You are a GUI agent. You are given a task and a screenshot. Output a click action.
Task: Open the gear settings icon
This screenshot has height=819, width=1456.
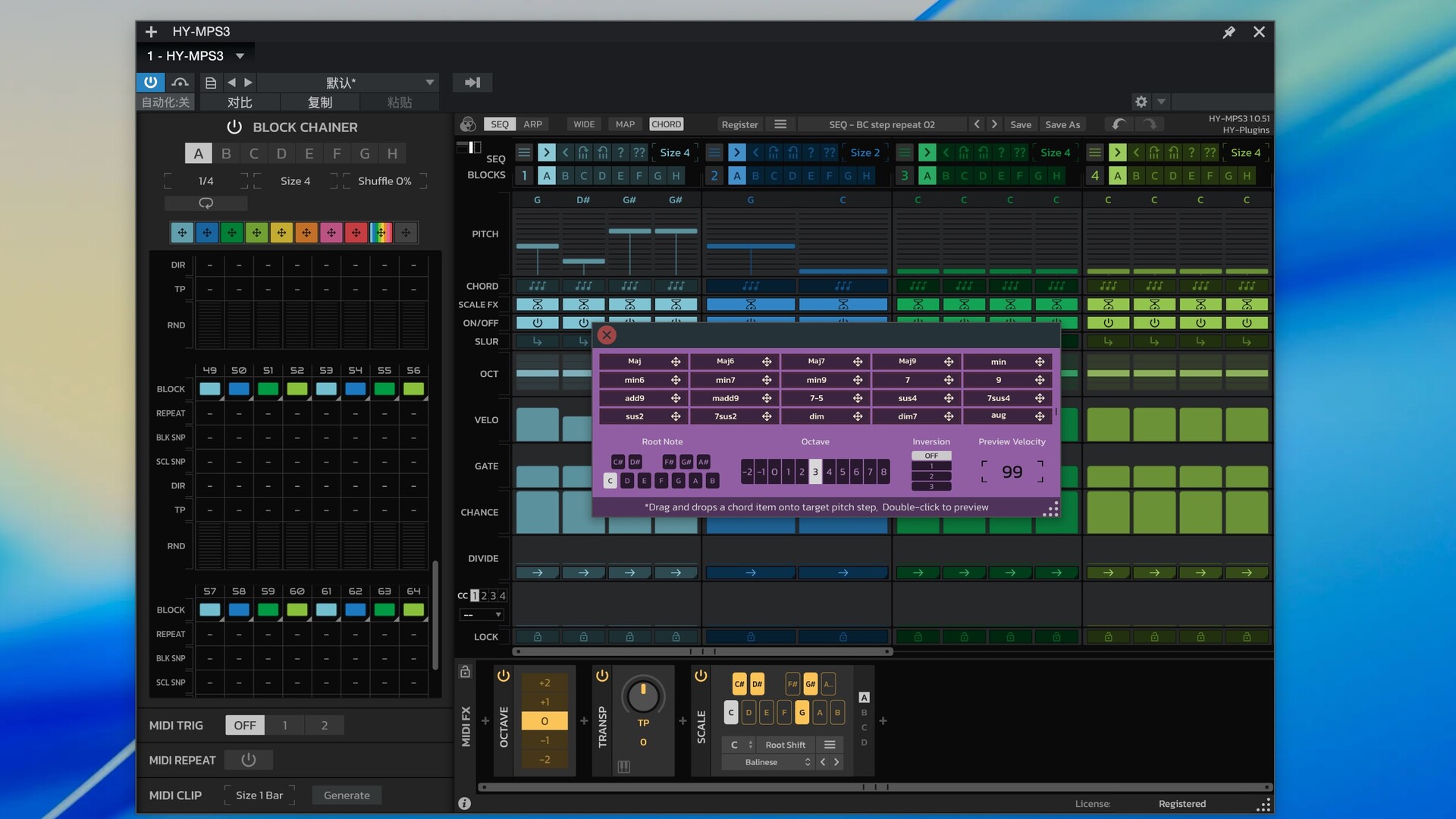coord(1141,102)
